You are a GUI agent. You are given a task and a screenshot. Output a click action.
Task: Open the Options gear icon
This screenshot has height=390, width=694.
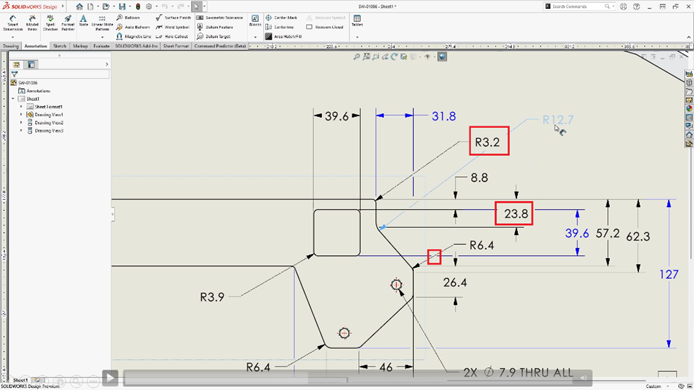tap(149, 6)
